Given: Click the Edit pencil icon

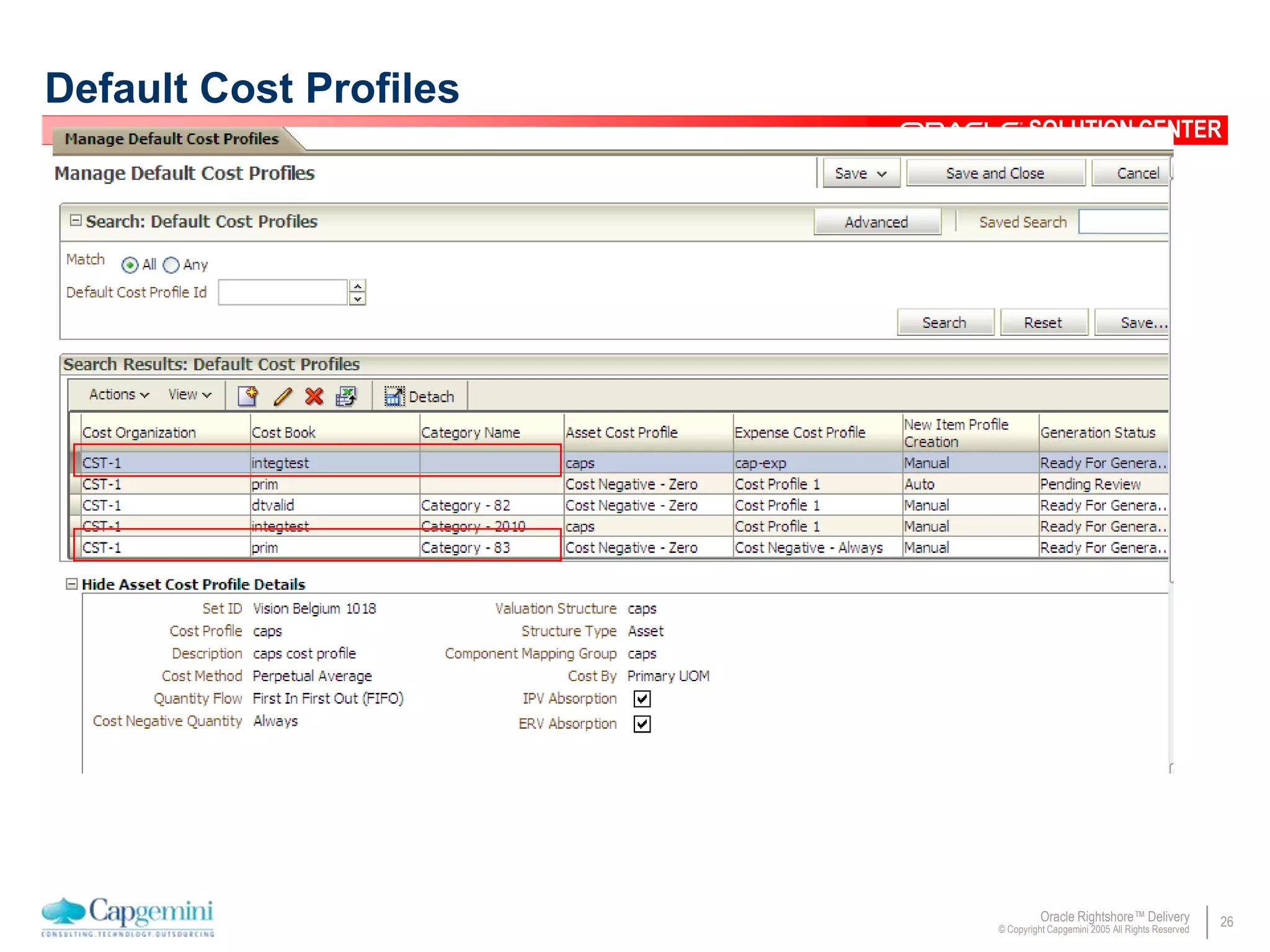Looking at the screenshot, I should coord(283,396).
